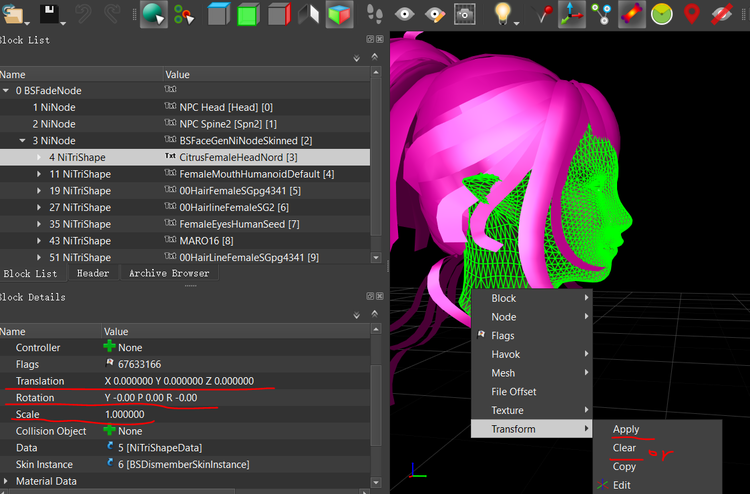
Task: Choose Flags from the context menu
Action: (531, 335)
